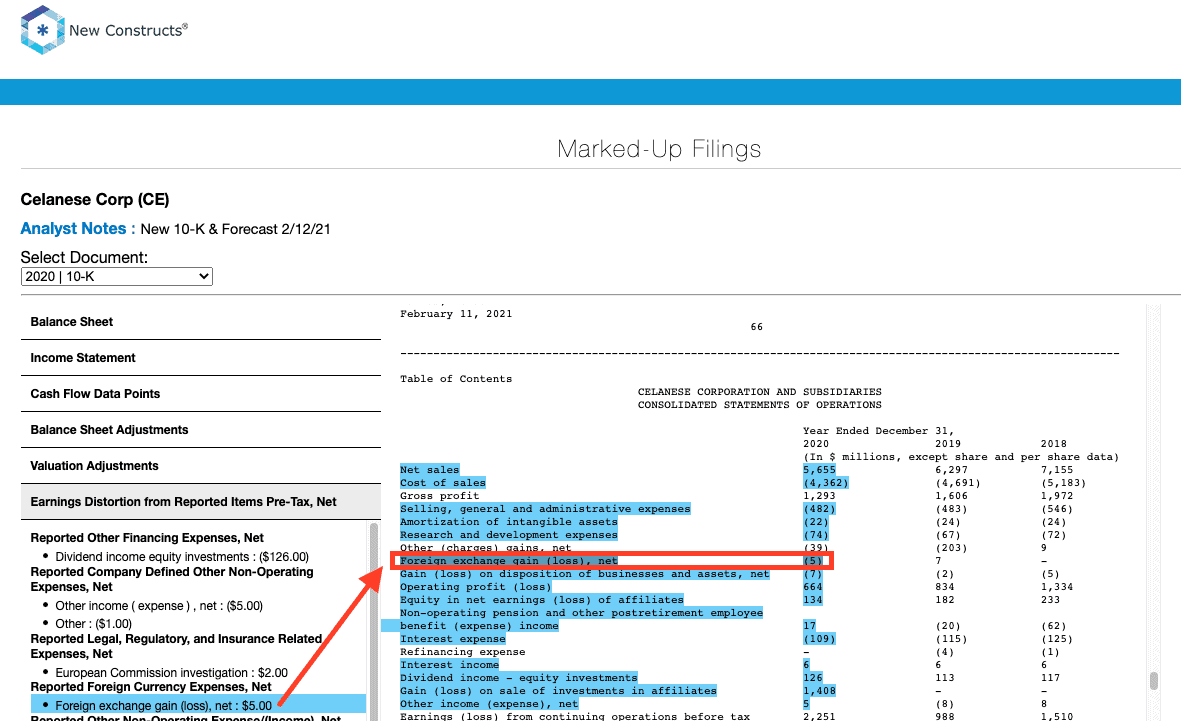Click the Celanese Corp (CE) company heading
Screen dimensions: 1181x721
pyautogui.click(x=95, y=200)
